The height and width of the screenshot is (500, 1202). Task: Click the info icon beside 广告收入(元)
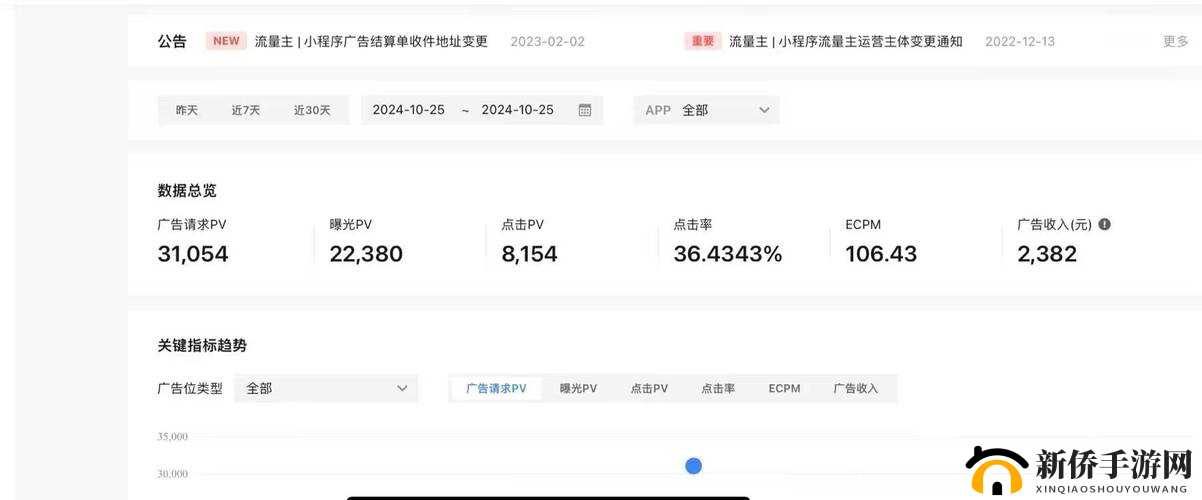tap(1105, 225)
